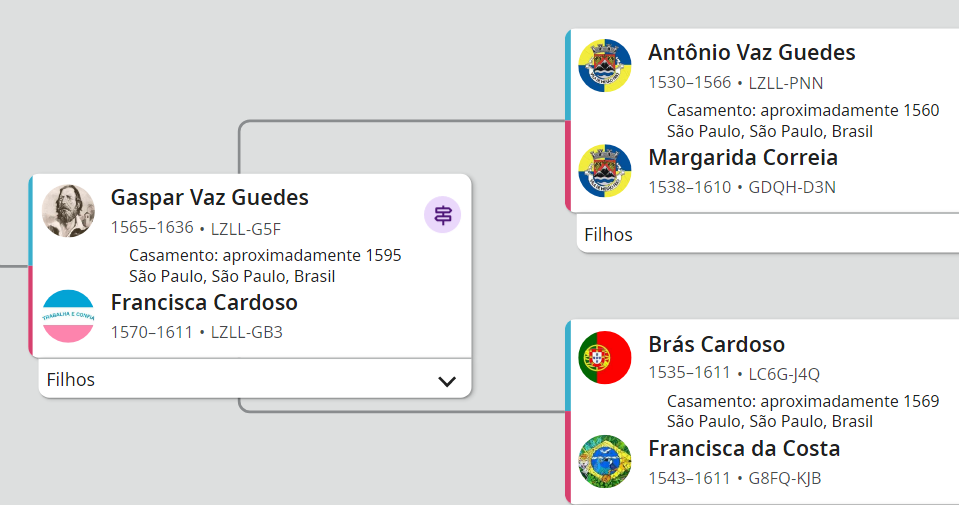The image size is (959, 505).
Task: Open Brás Cardoso person name
Action: pos(716,345)
